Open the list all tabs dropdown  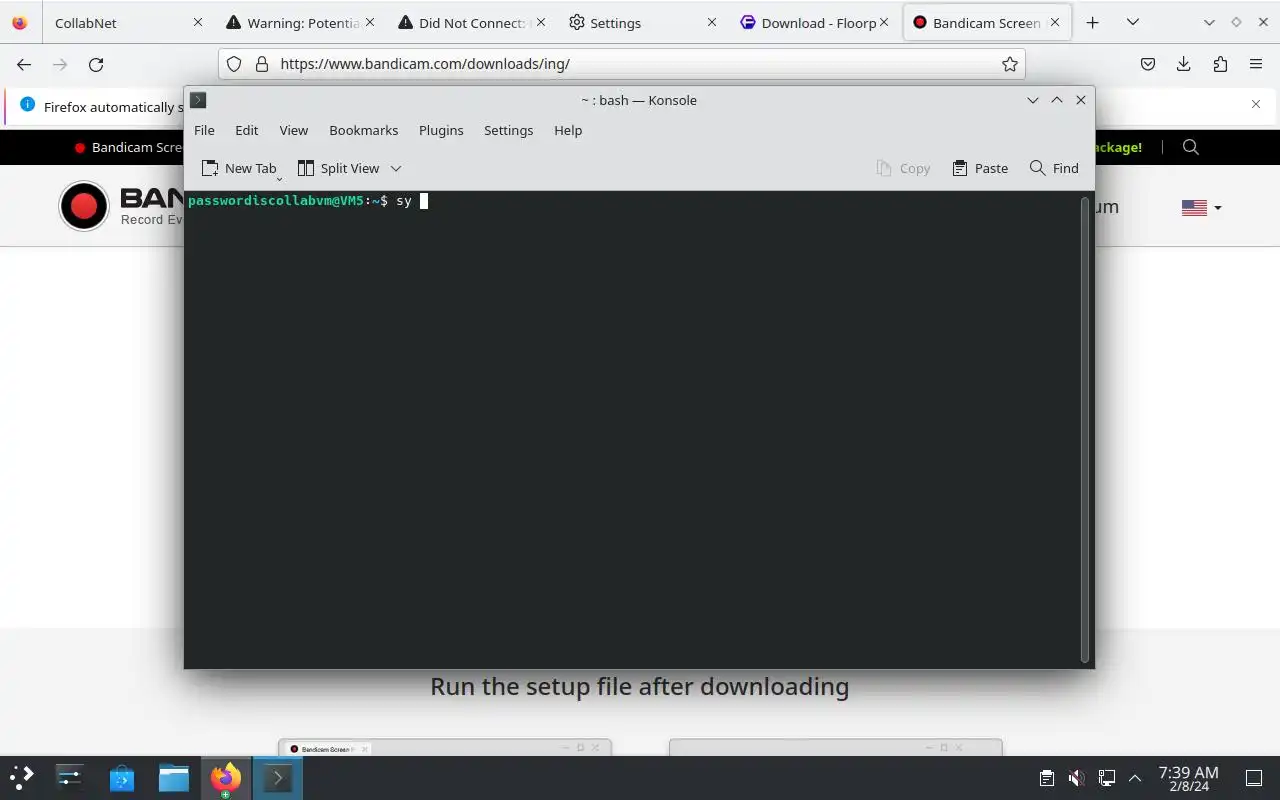[1132, 22]
